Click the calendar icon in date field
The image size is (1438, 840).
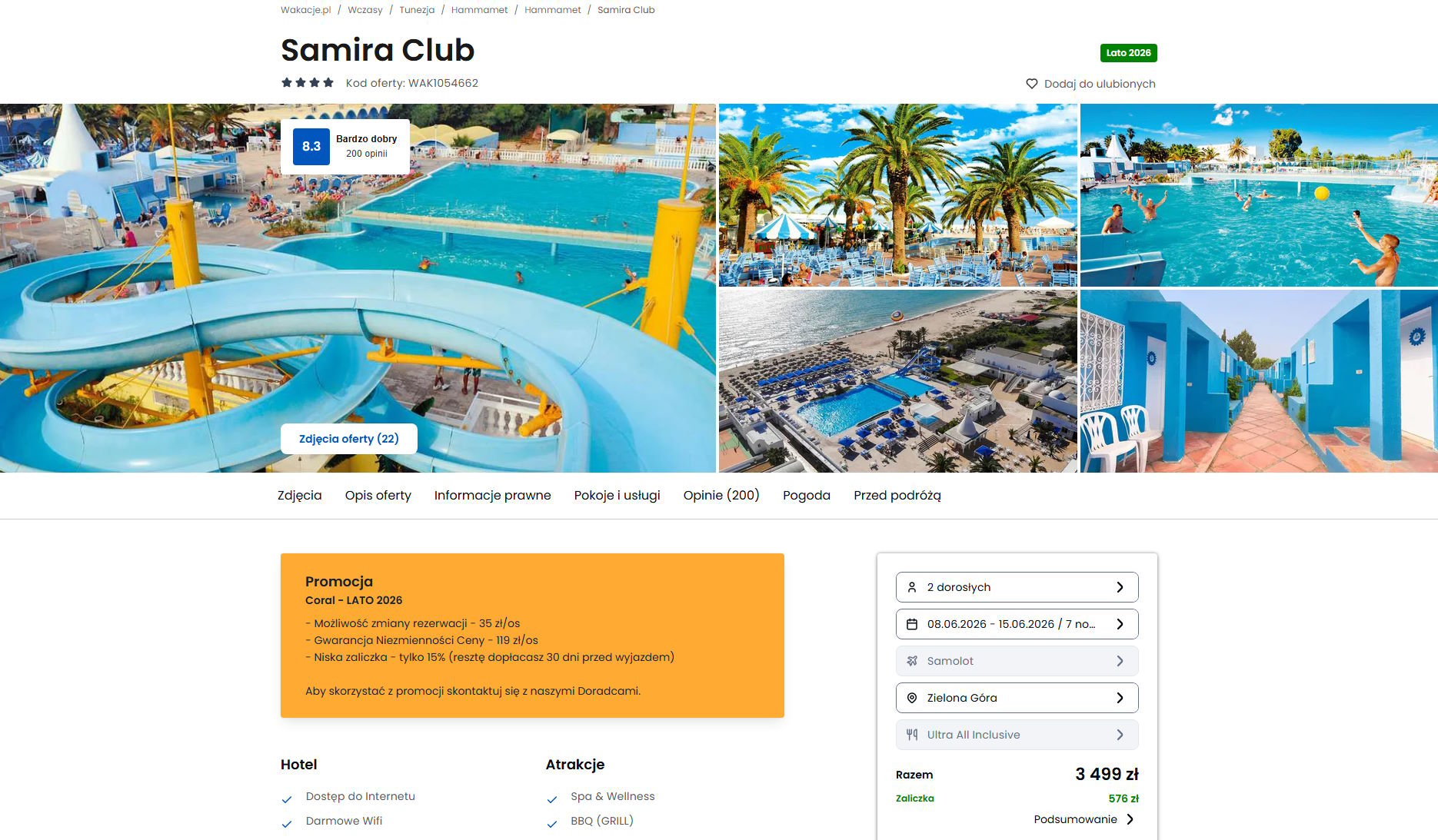[x=912, y=624]
